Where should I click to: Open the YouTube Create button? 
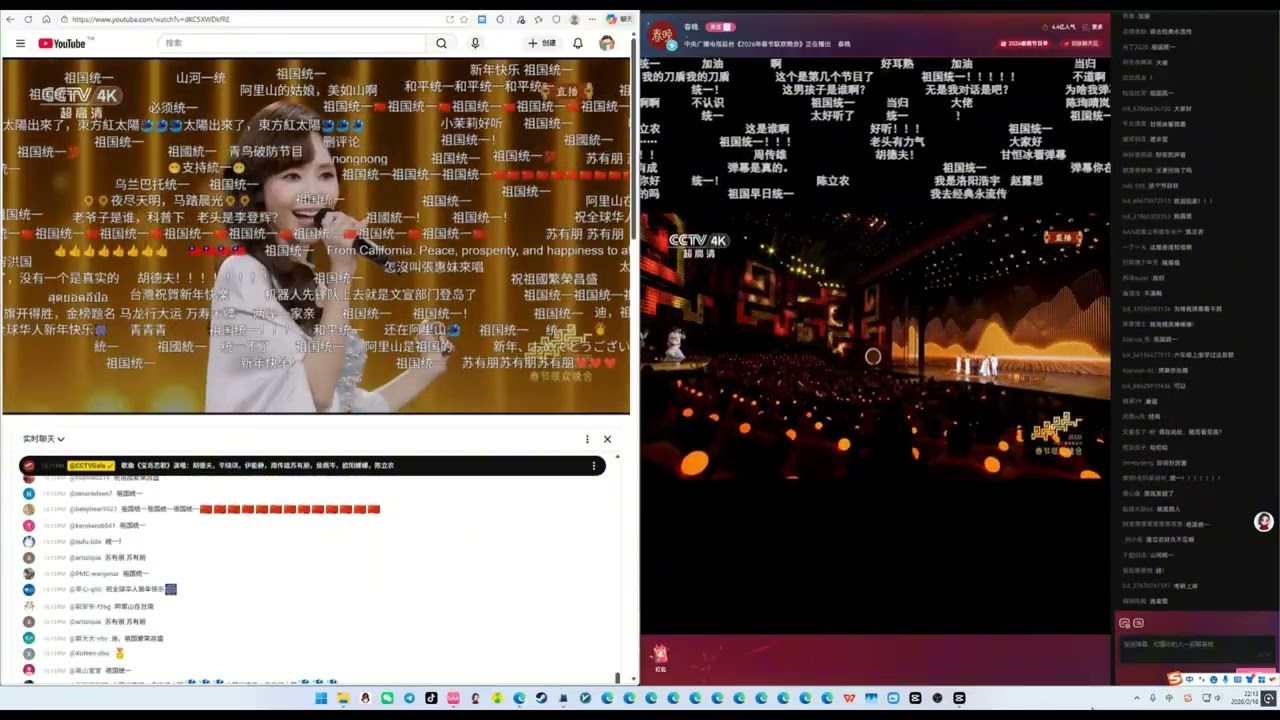coord(542,43)
